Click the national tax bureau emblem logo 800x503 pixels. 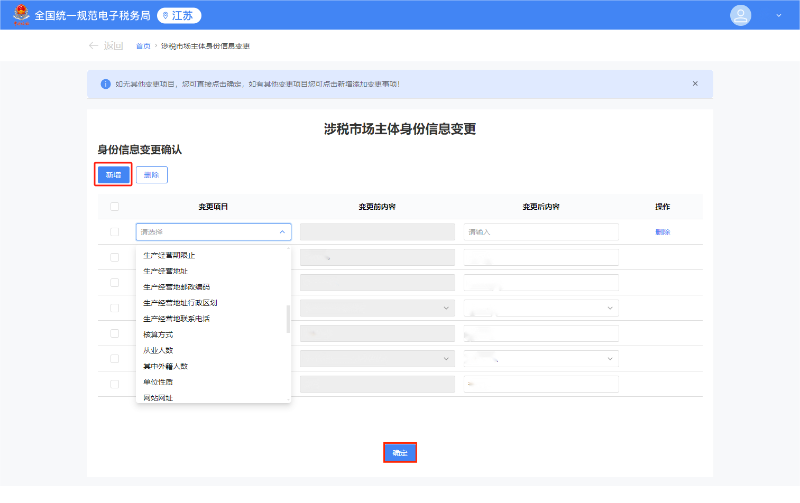pyautogui.click(x=21, y=15)
